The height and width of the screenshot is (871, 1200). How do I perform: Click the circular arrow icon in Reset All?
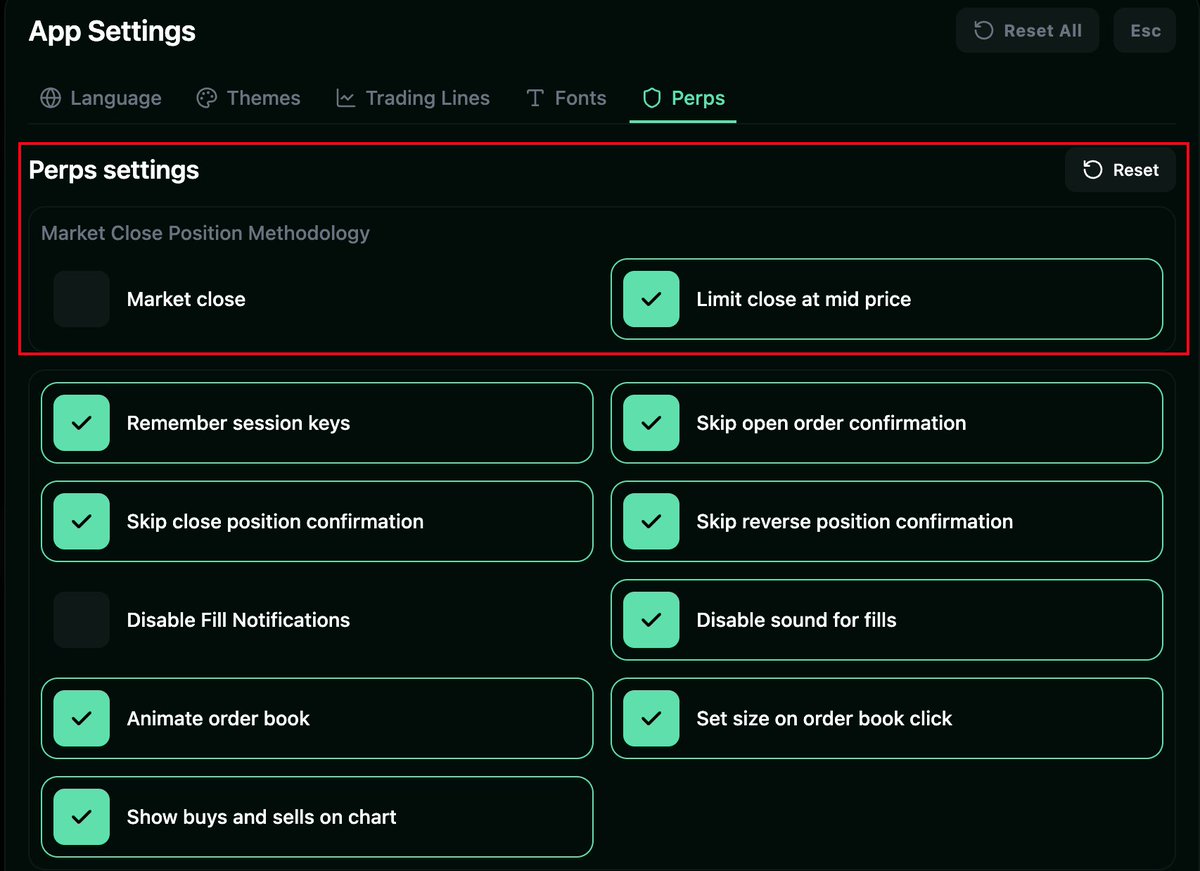pos(984,31)
